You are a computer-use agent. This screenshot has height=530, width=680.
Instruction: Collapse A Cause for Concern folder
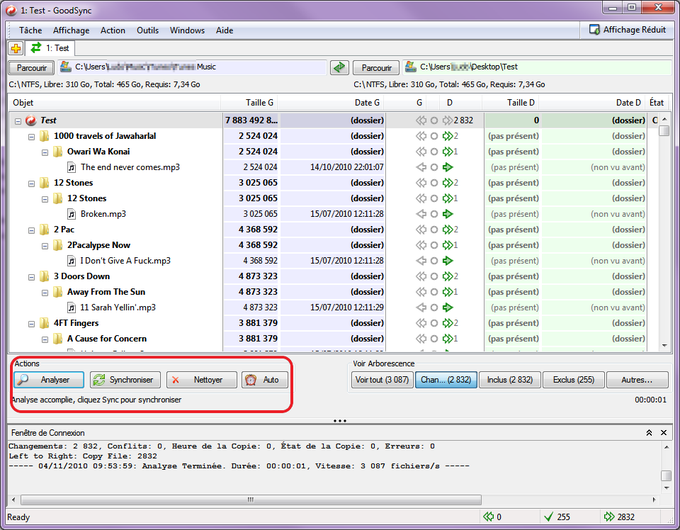point(45,340)
